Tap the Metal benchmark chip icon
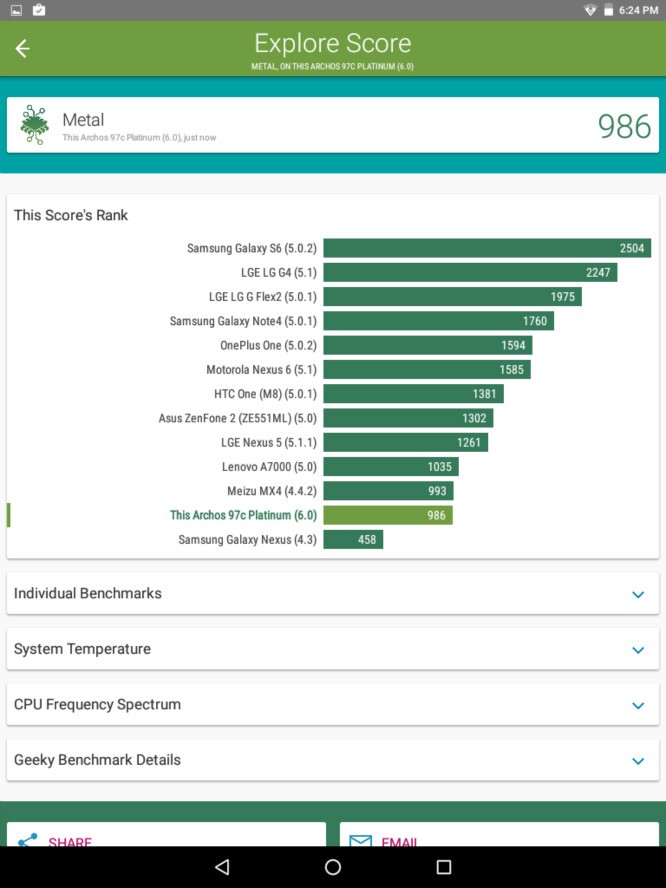The width and height of the screenshot is (666, 888). point(35,125)
